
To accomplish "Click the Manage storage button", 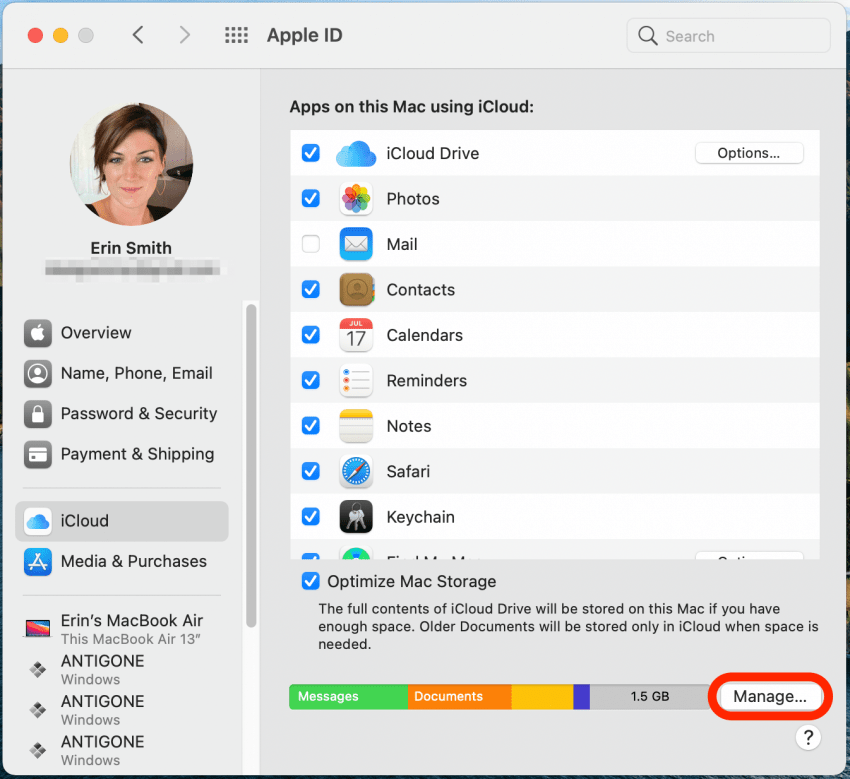I will tap(770, 697).
